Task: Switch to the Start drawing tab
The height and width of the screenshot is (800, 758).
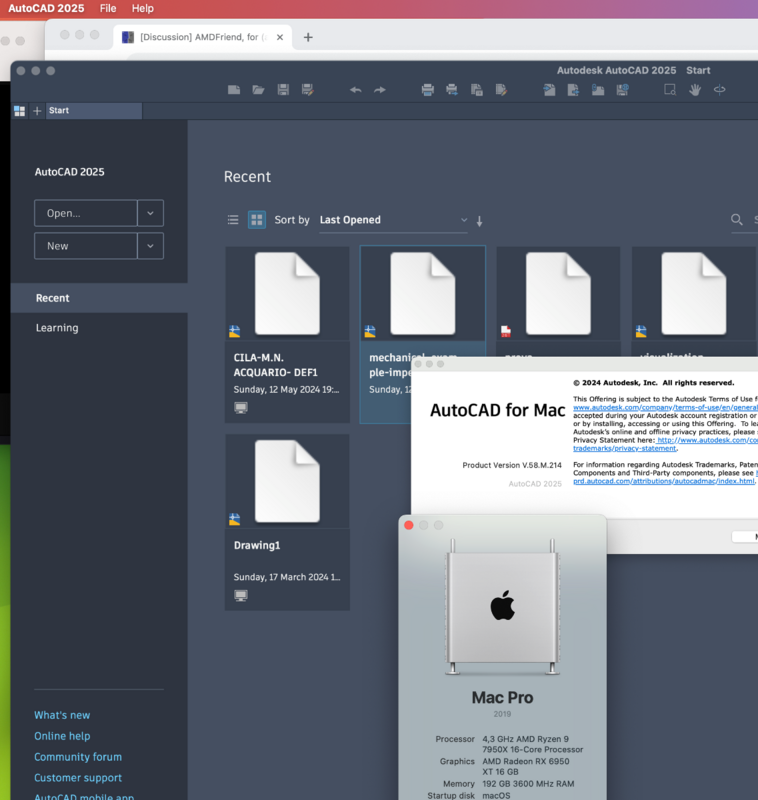Action: click(x=93, y=111)
